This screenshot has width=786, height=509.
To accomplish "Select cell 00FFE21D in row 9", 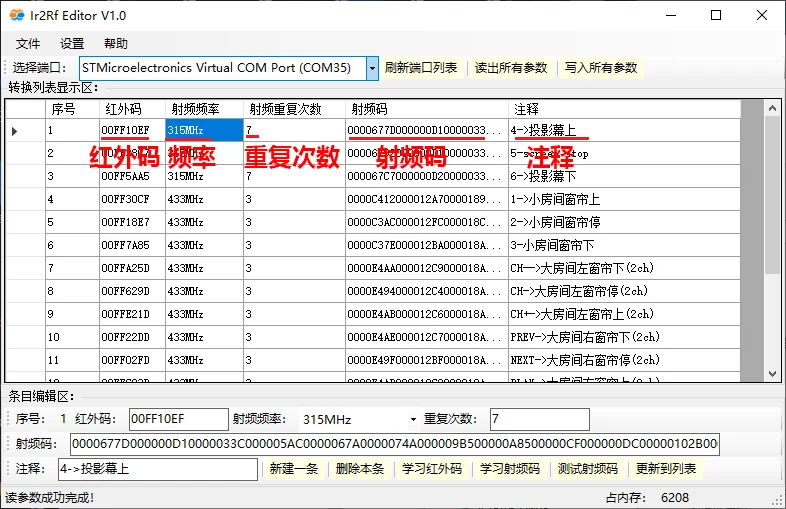I will point(132,314).
